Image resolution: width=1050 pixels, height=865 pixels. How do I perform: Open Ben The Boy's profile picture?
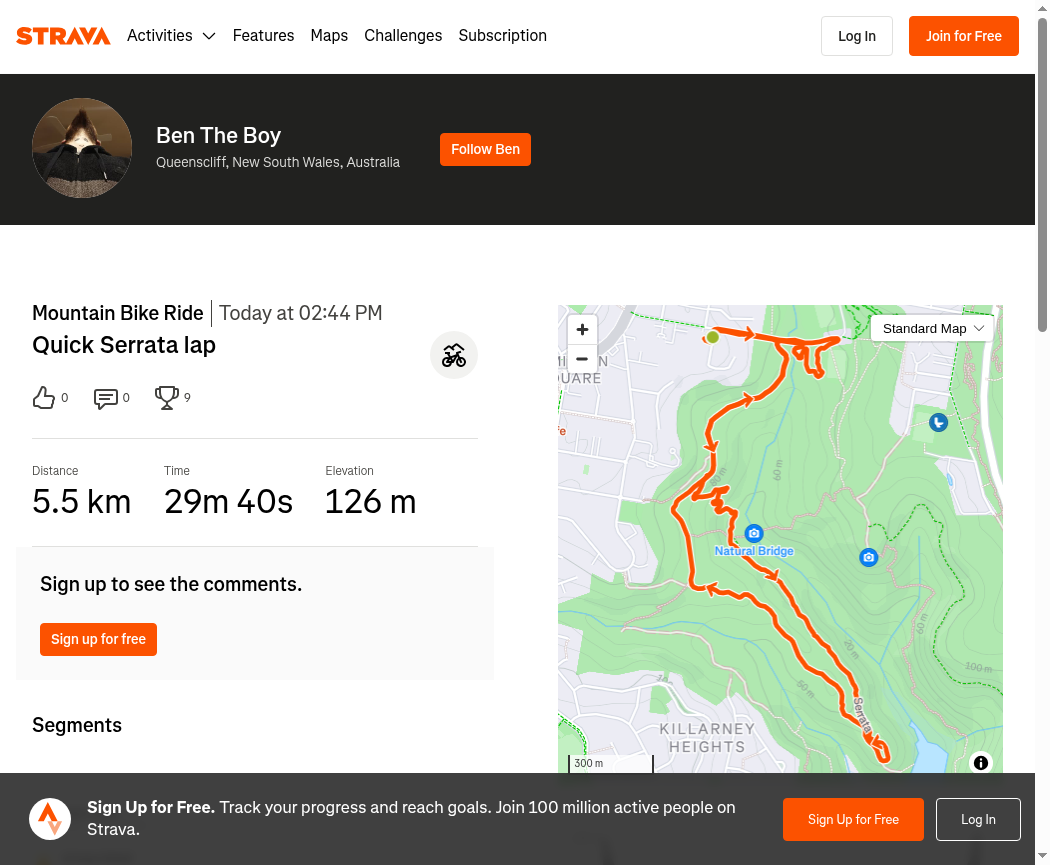coord(82,148)
